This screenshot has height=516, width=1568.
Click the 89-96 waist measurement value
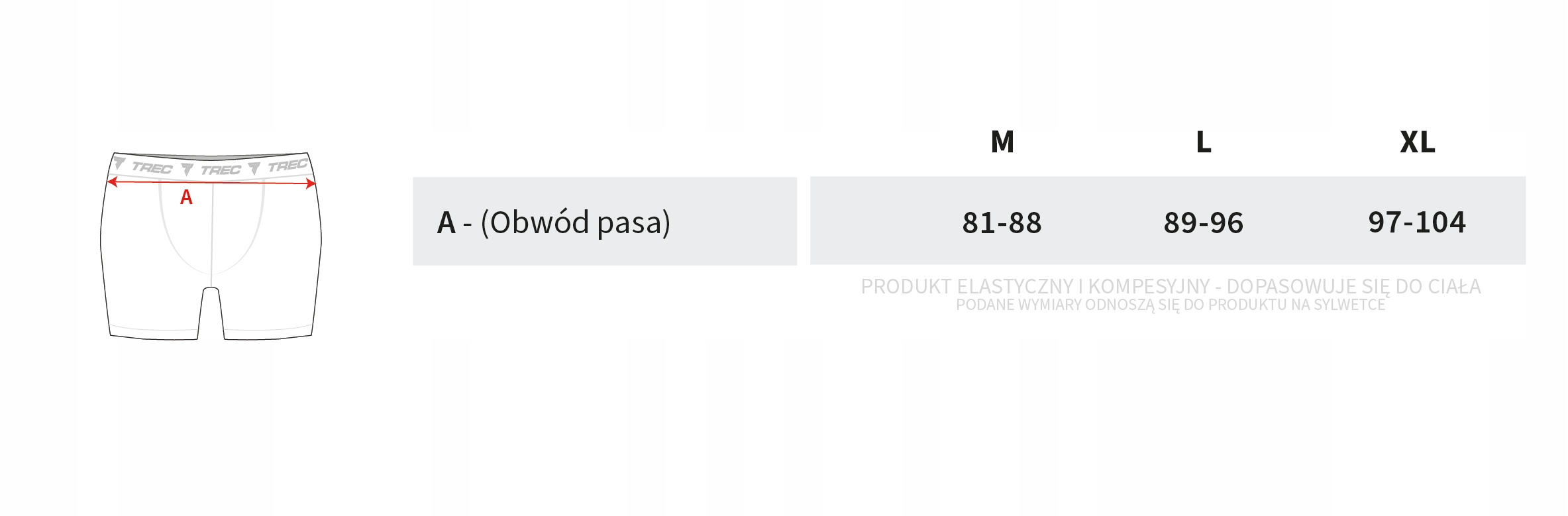pos(1203,223)
